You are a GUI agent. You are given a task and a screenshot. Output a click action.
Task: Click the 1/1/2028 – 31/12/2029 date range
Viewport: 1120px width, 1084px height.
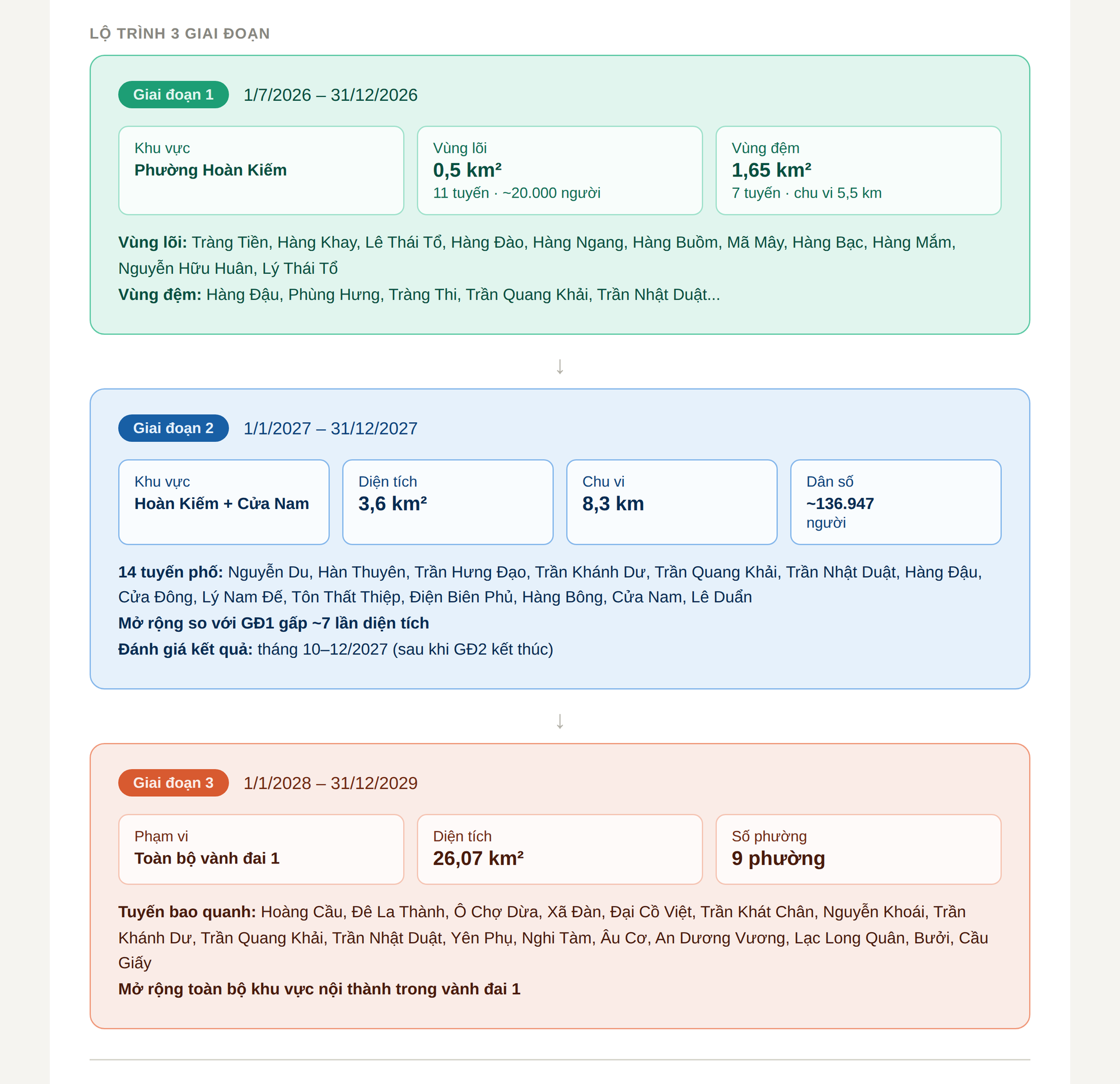click(330, 783)
